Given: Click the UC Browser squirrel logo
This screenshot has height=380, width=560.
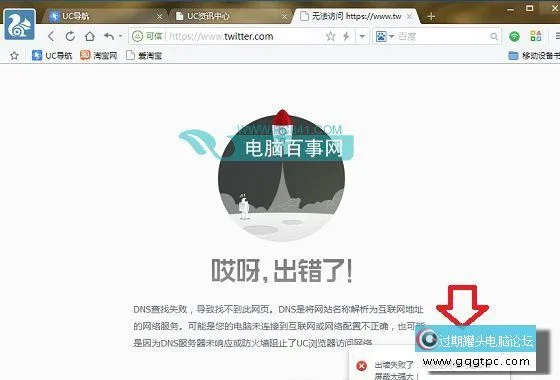Looking at the screenshot, I should click(20, 24).
